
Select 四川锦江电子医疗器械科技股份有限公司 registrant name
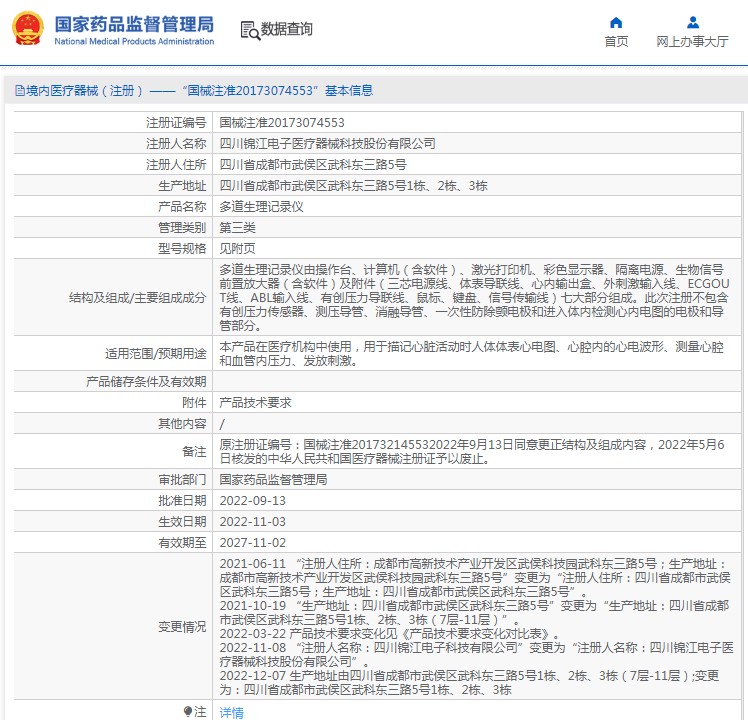point(327,144)
